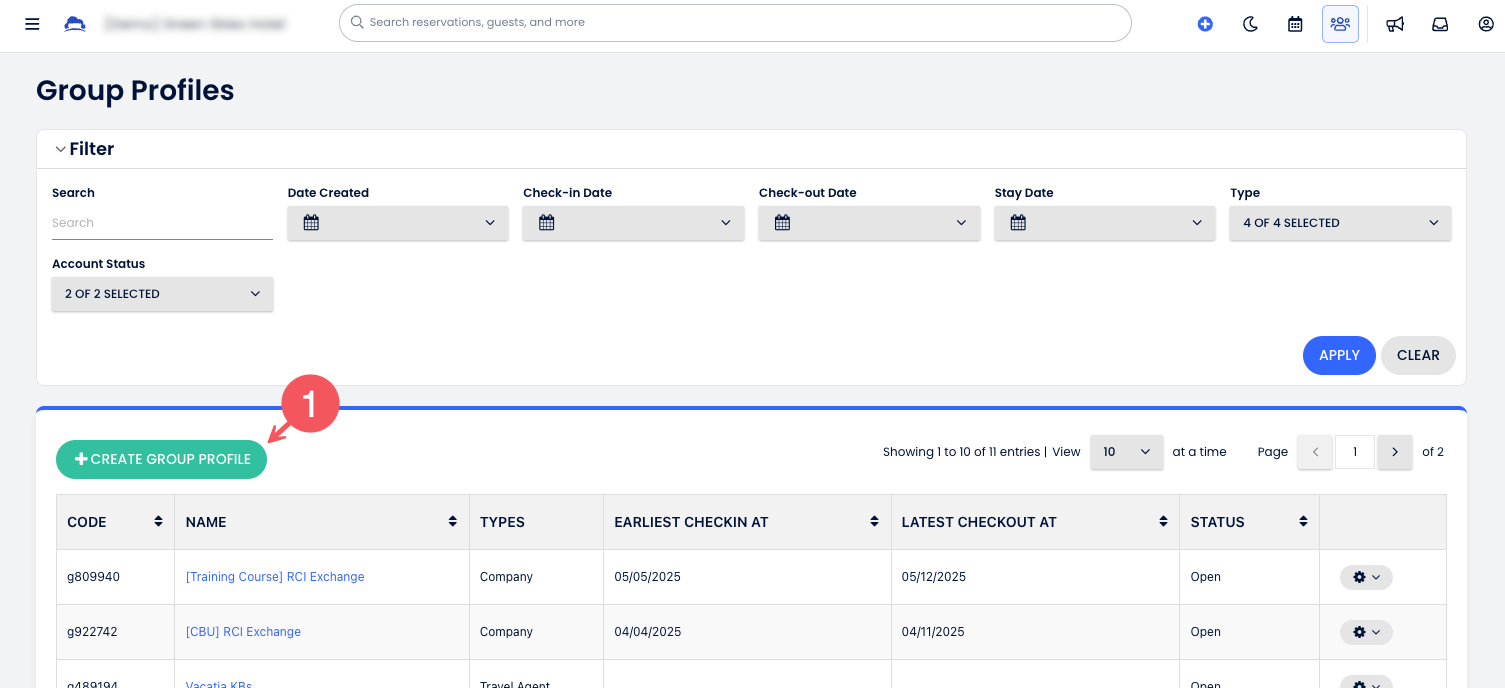The height and width of the screenshot is (688, 1505).
Task: Open the Check-in Date picker
Action: (x=633, y=223)
